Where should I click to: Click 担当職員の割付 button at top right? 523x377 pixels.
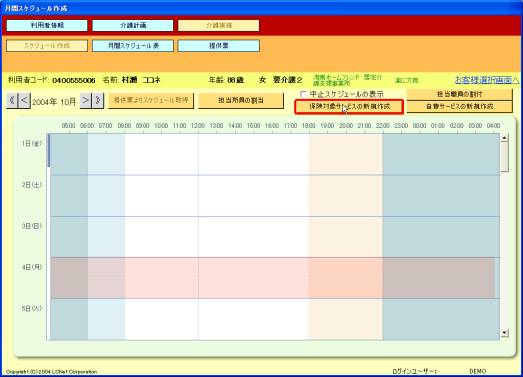pos(459,94)
